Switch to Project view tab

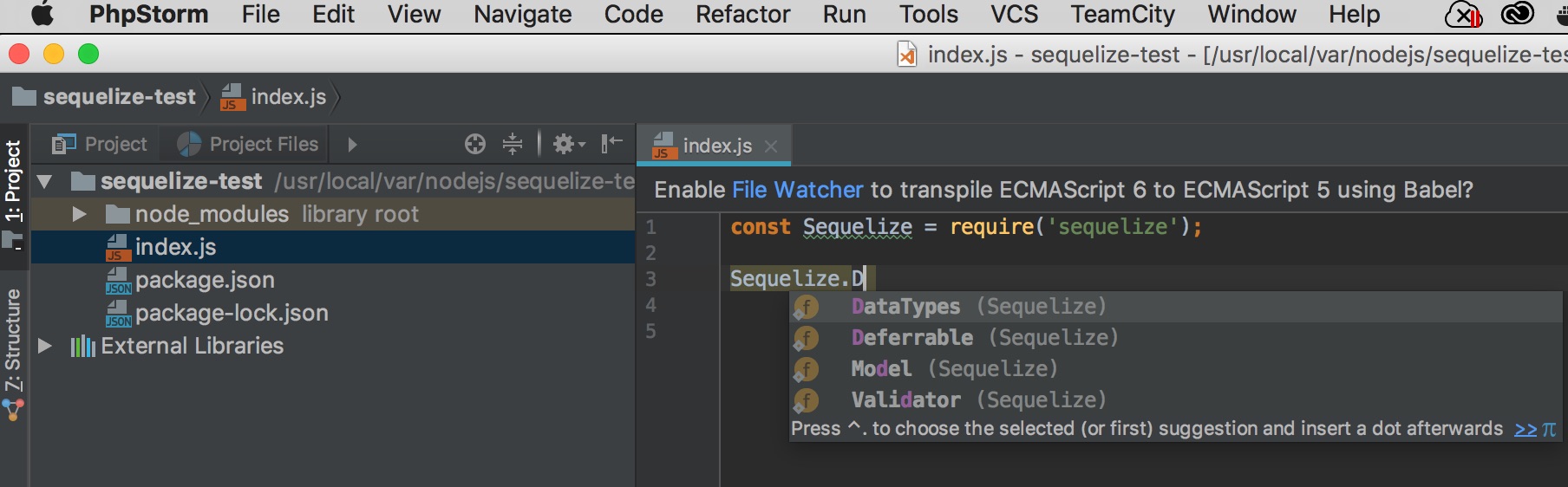(99, 144)
